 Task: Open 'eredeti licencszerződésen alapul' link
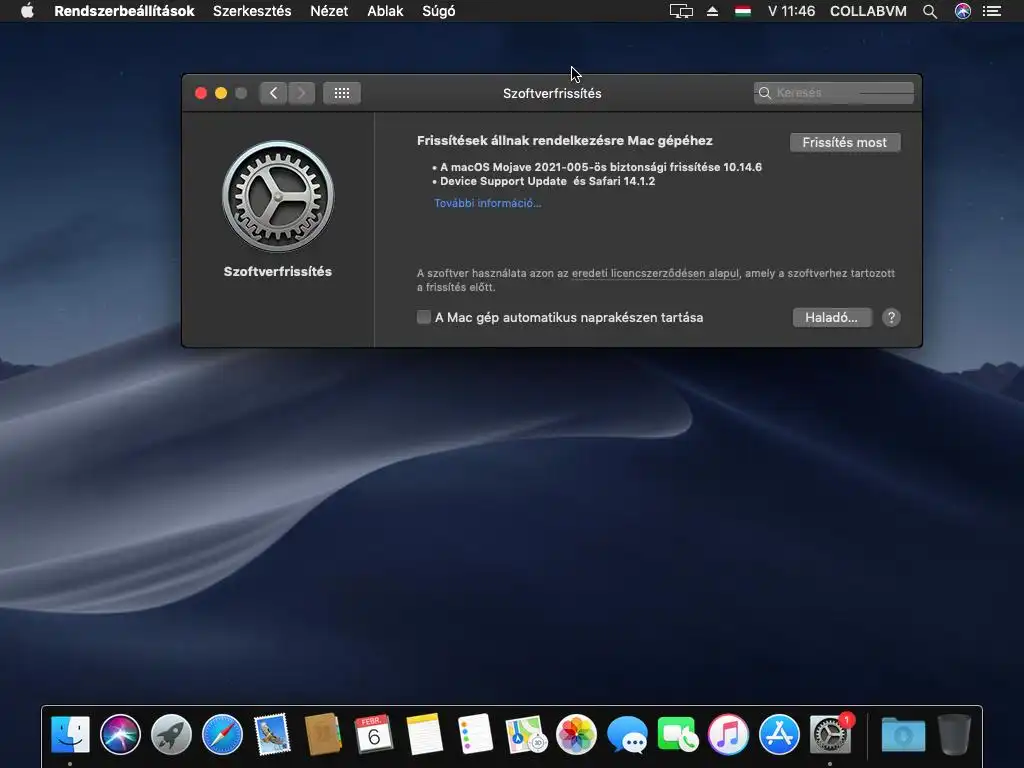pos(656,273)
